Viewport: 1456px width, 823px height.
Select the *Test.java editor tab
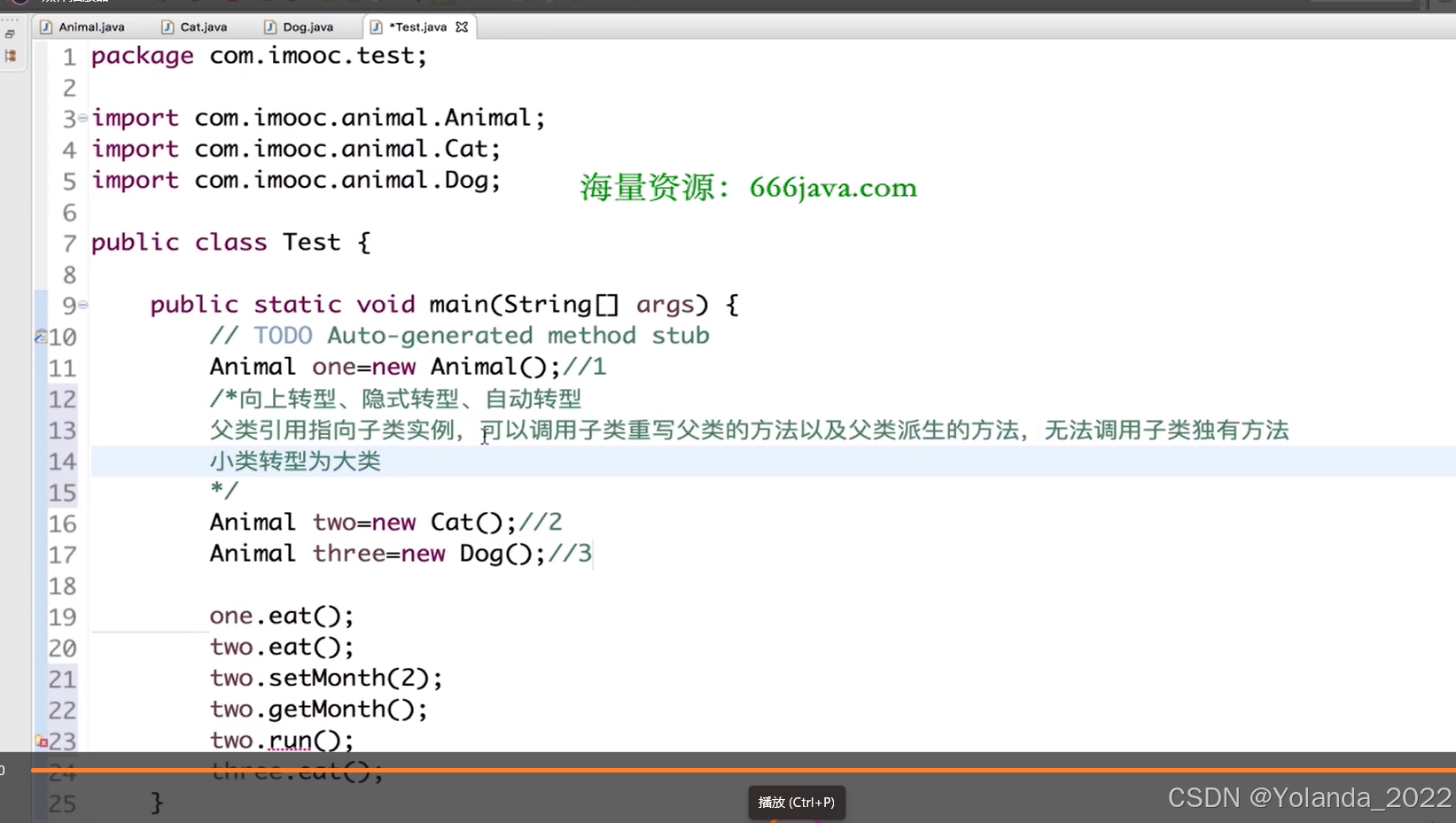pos(417,27)
